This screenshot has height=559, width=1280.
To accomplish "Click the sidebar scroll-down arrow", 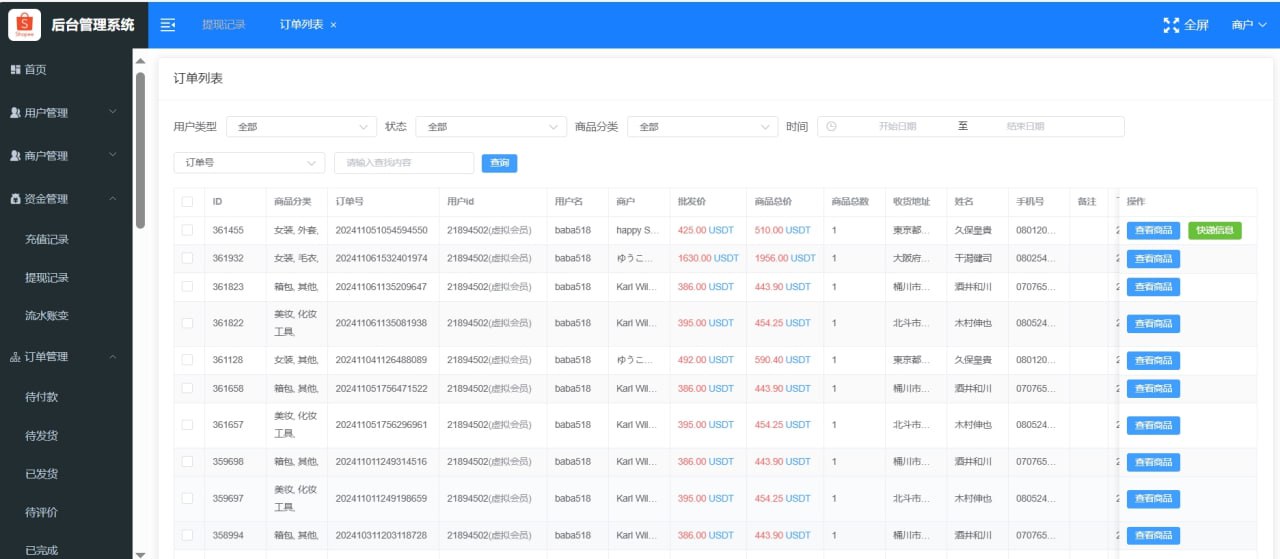I will pyautogui.click(x=140, y=553).
